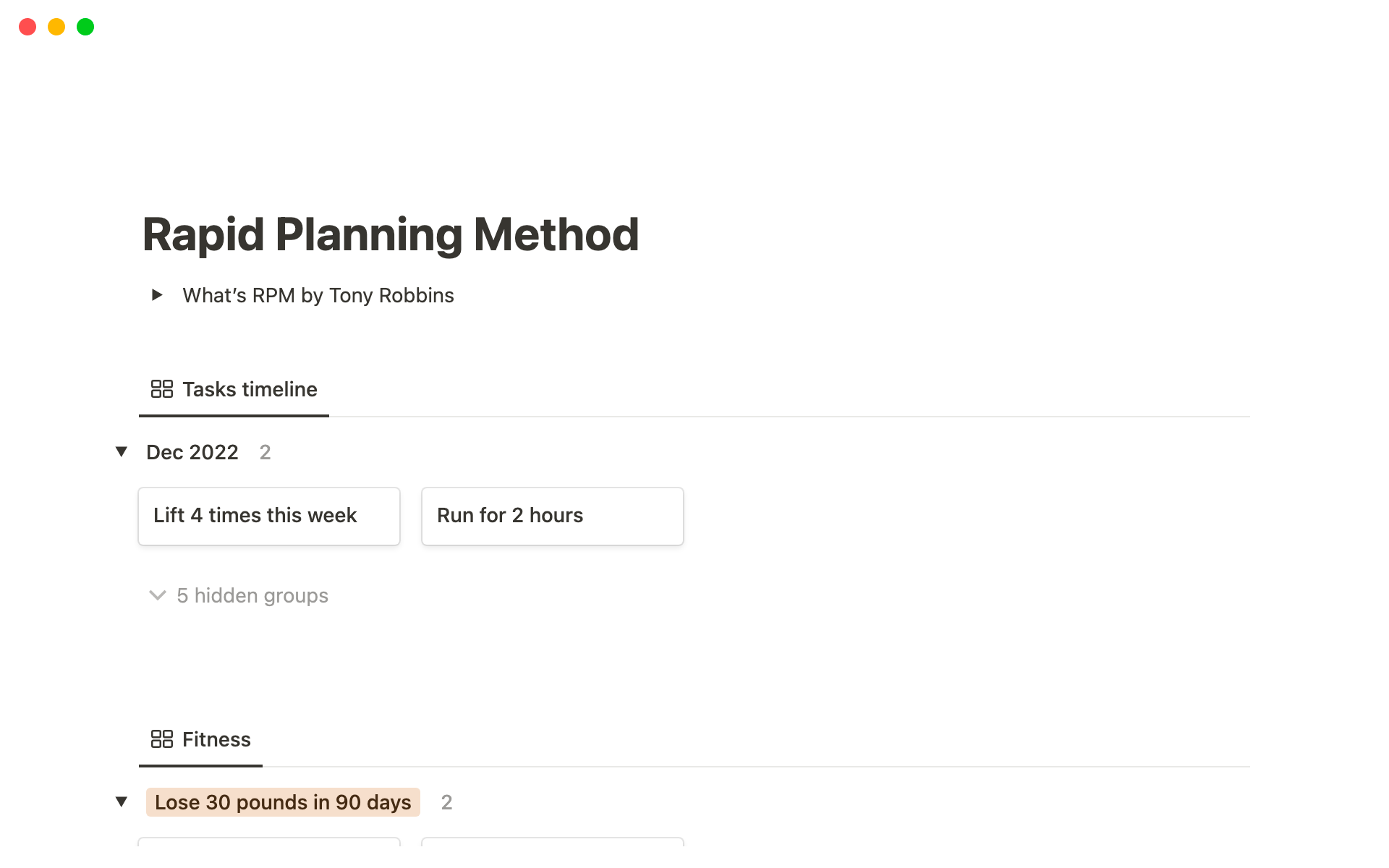Viewport: 1389px width, 868px height.
Task: Click the '5 hidden groups' text
Action: (252, 595)
